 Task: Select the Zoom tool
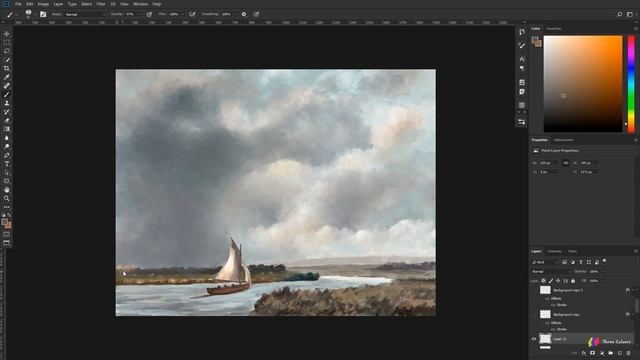7,198
